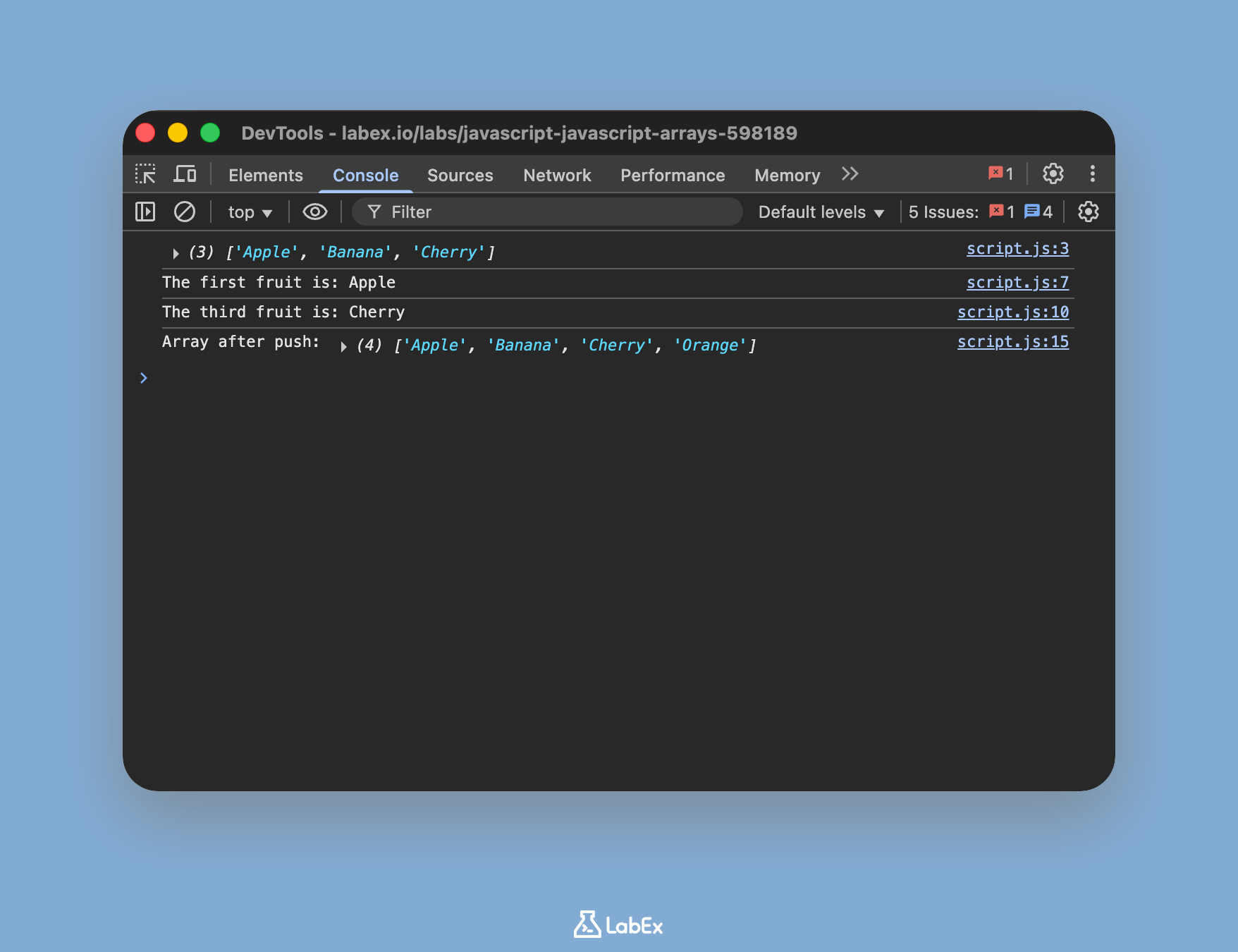
Task: Open DevTools settings gear
Action: click(x=1053, y=174)
